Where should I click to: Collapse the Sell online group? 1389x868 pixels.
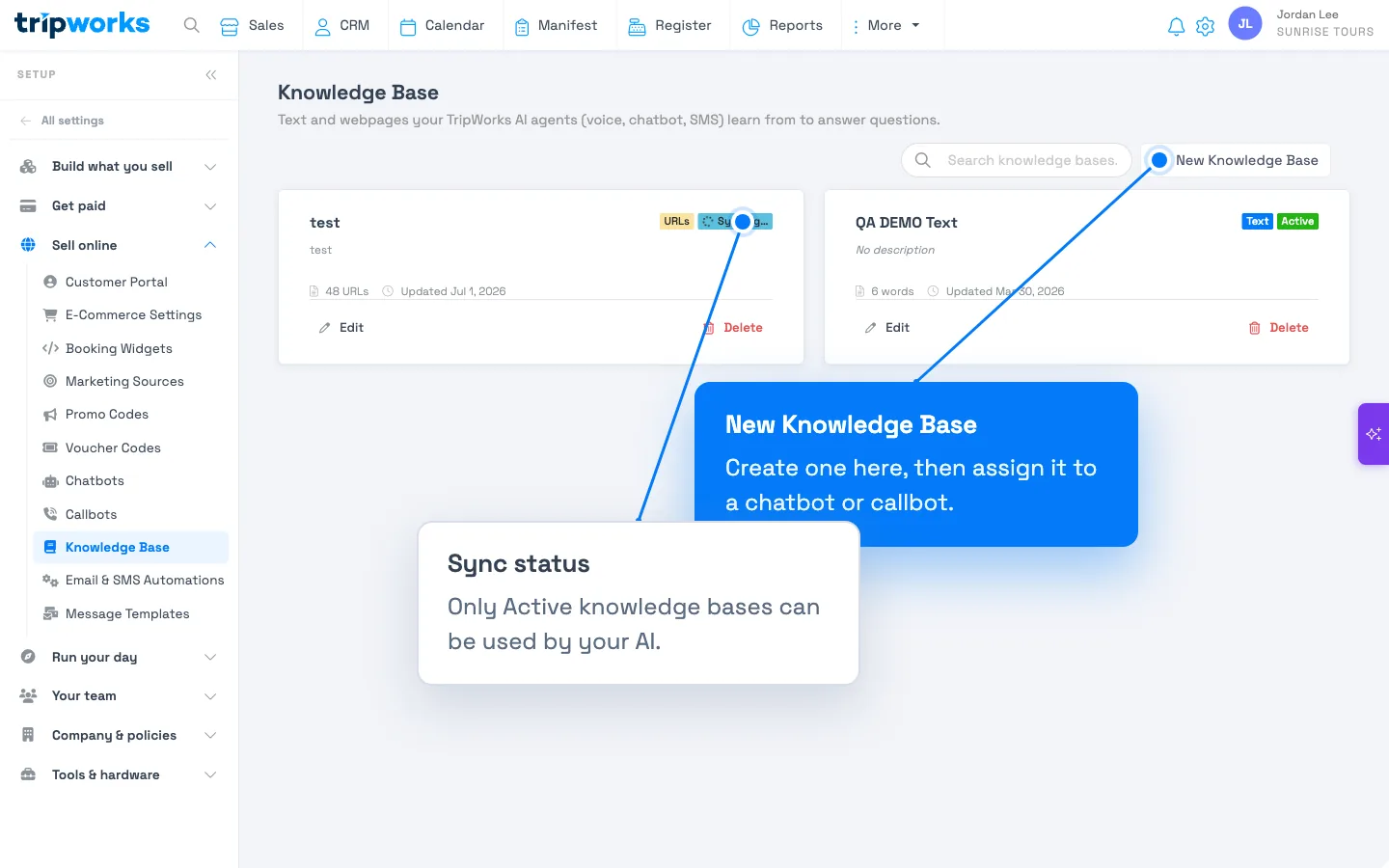[119, 245]
